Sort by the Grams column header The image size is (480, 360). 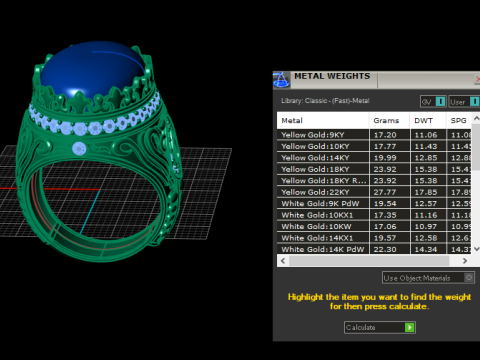390,121
